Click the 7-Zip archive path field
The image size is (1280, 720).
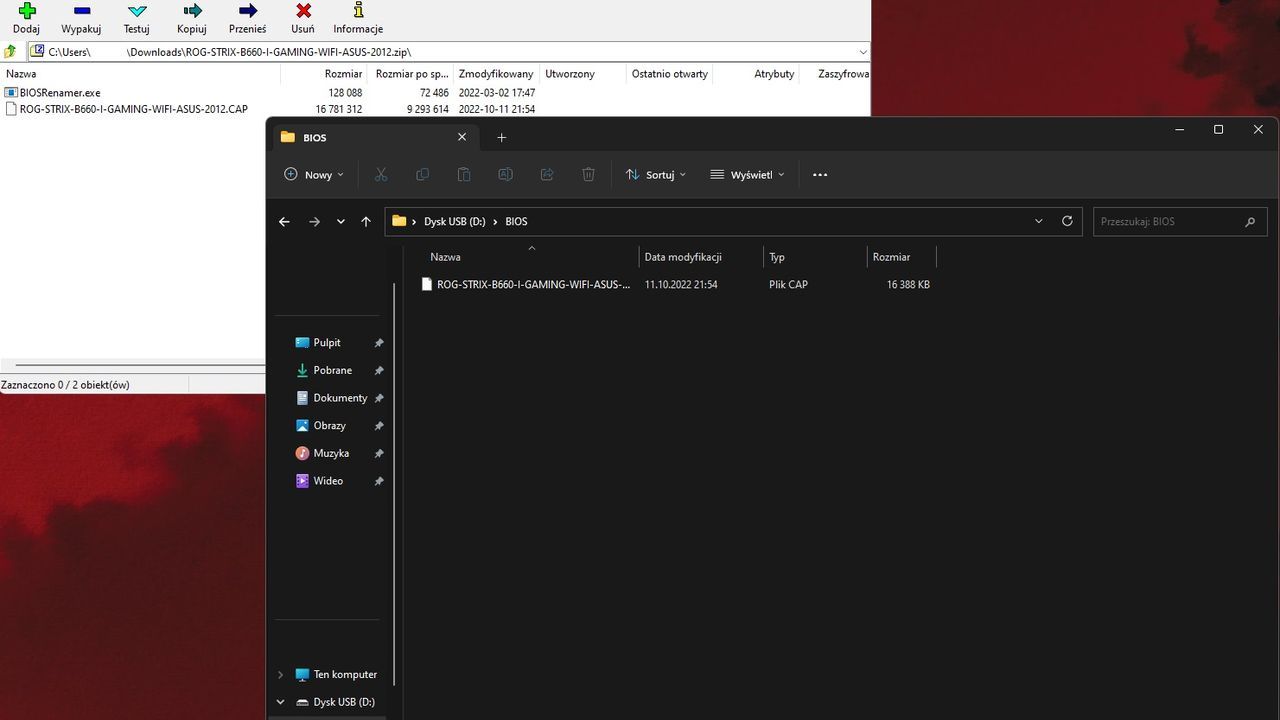click(448, 52)
